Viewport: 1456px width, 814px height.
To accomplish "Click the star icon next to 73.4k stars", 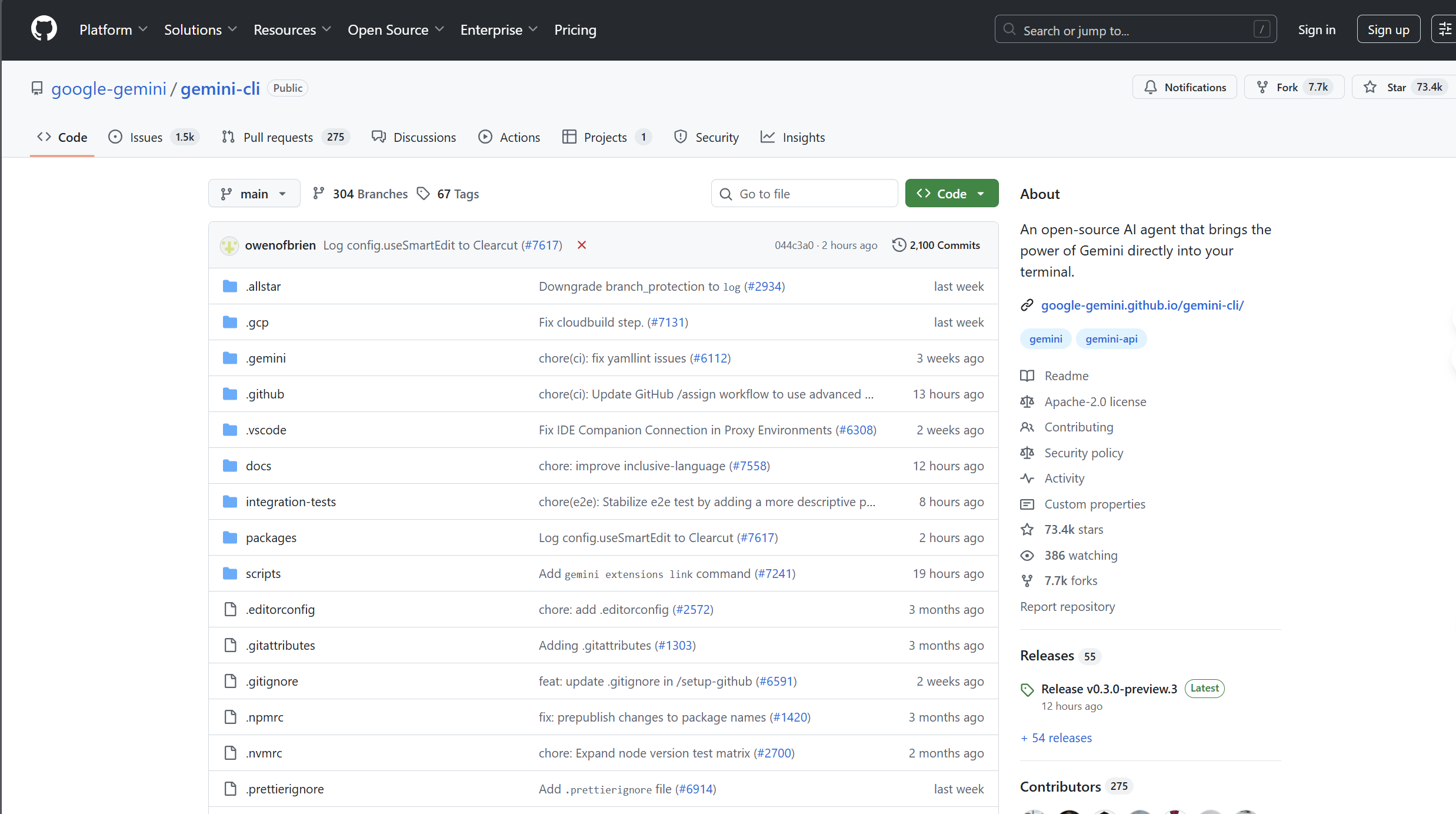I will coord(1027,529).
